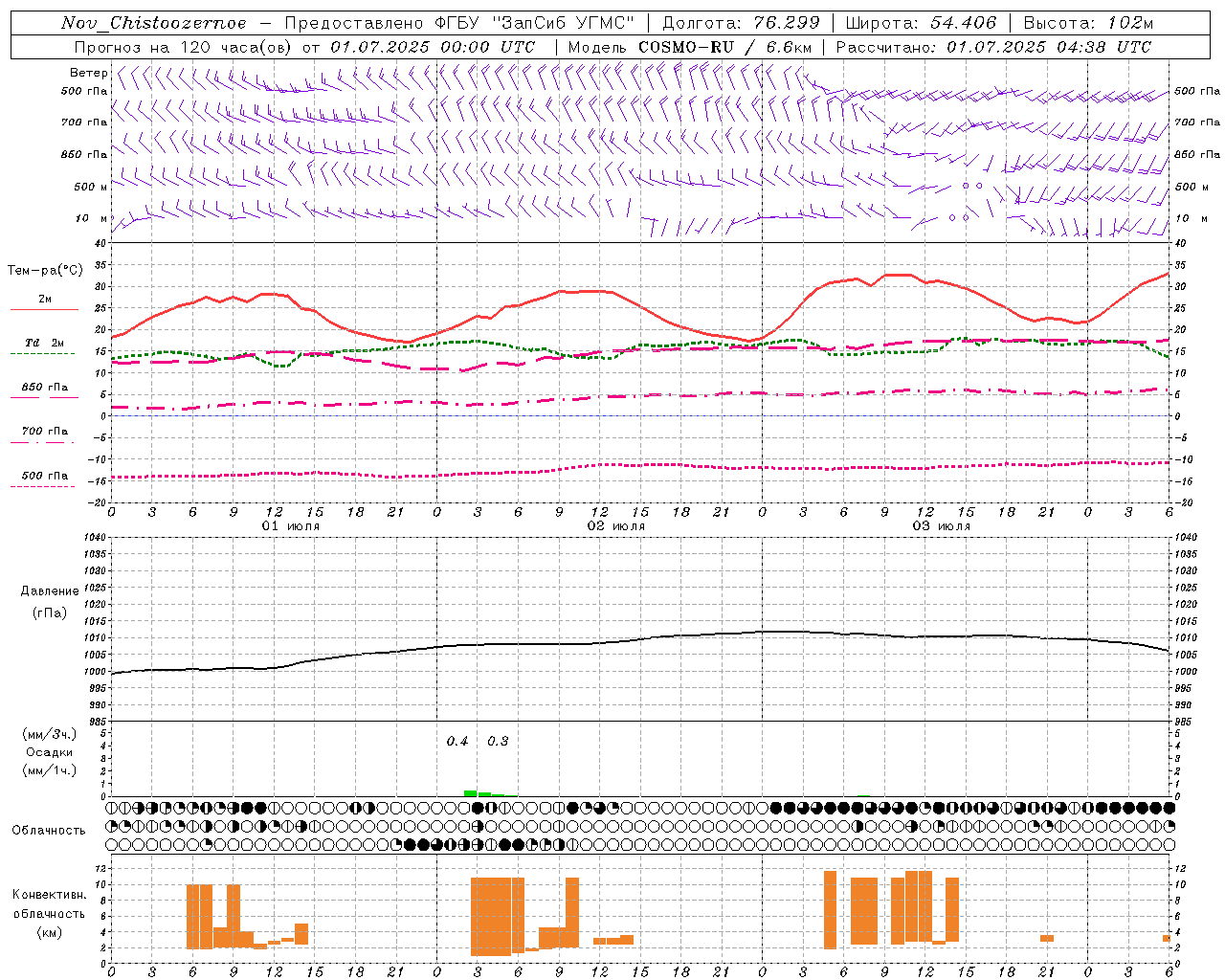Click the '0.4' precipitation amount value

click(x=457, y=742)
